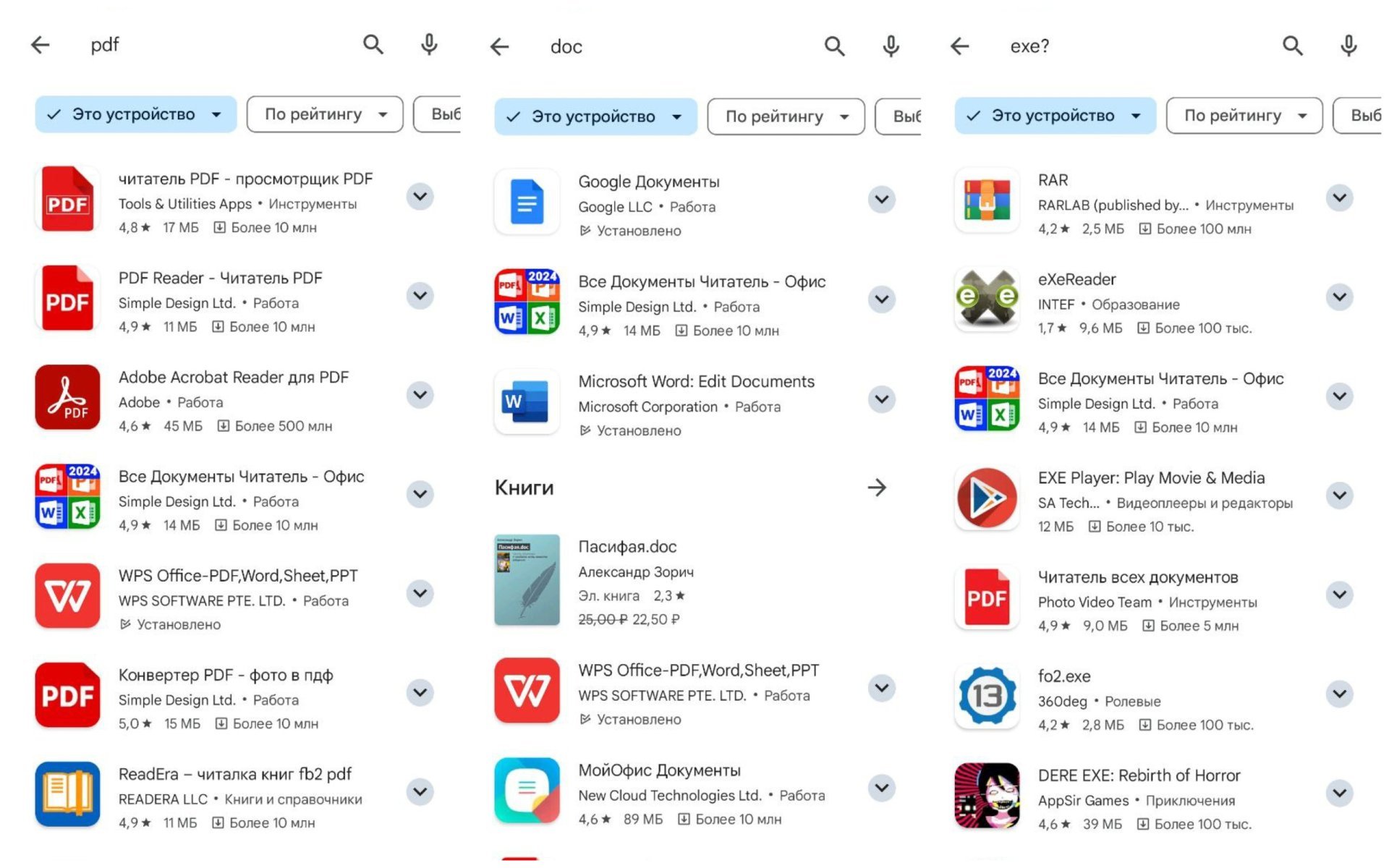Open Все Документы Читатель in the doc results
The width and height of the screenshot is (1389, 868).
(702, 282)
